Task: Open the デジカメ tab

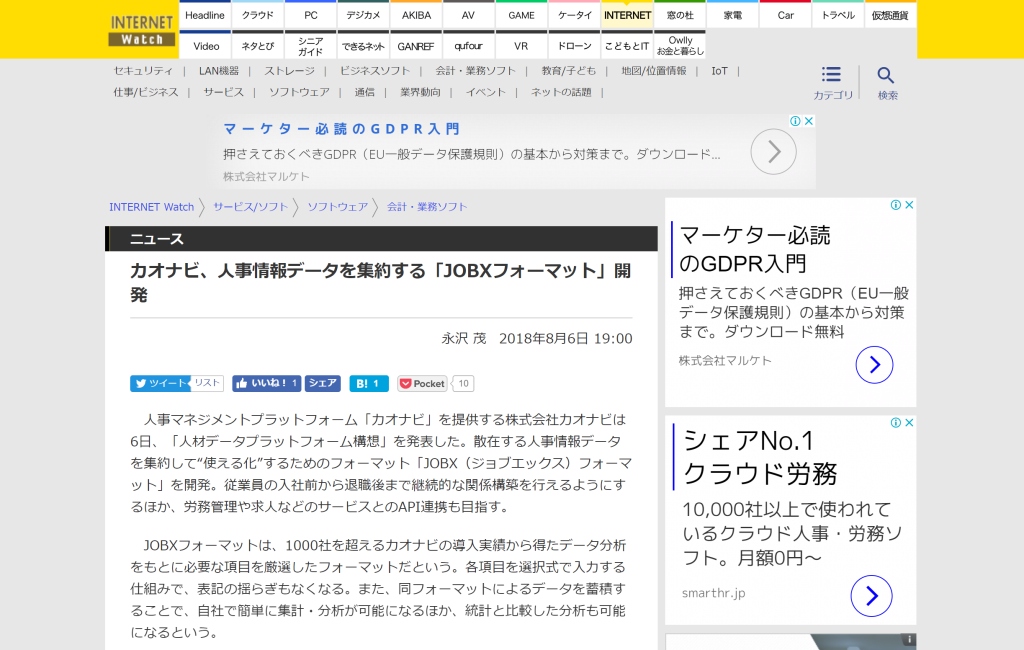Action: click(x=363, y=15)
